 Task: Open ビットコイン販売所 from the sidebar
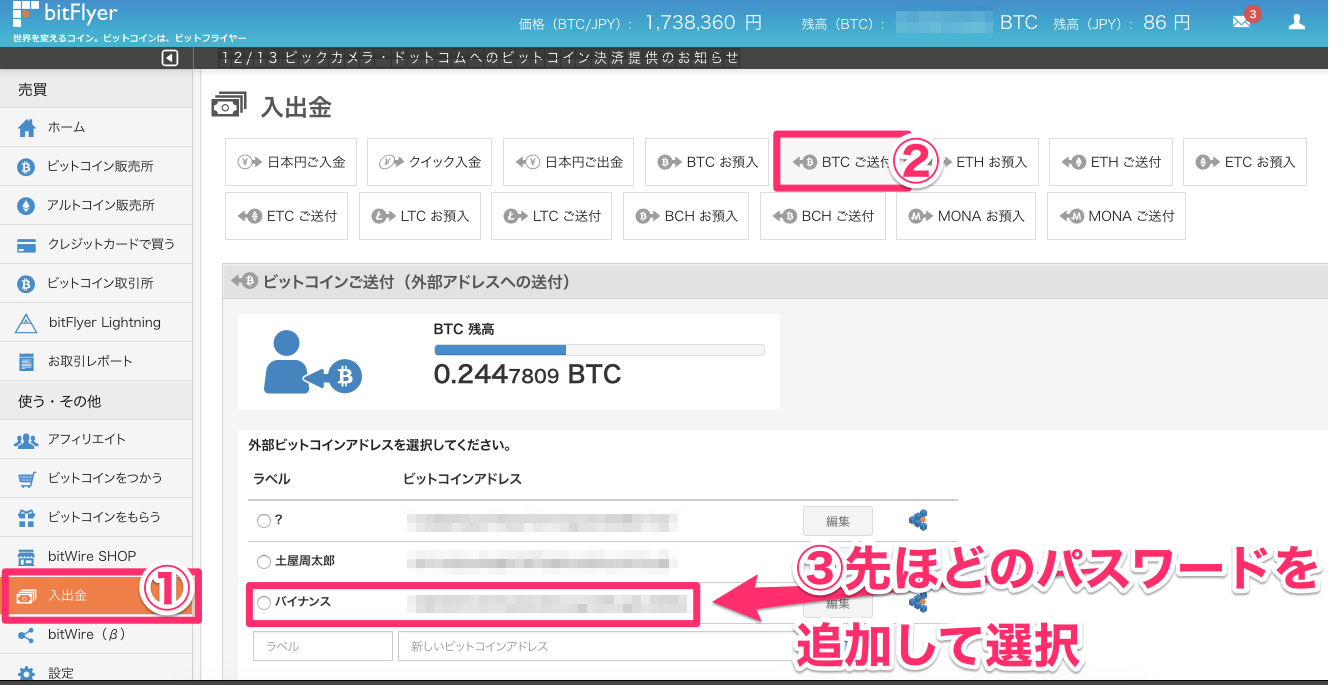point(95,166)
